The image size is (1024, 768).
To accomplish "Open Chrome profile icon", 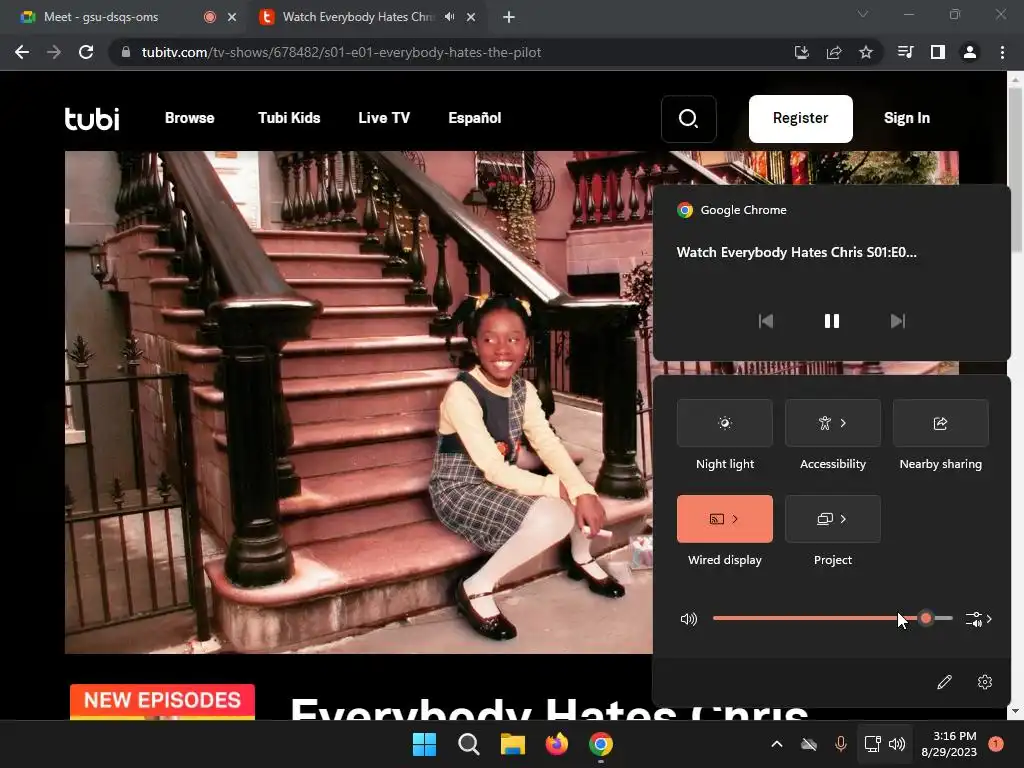I will click(x=970, y=52).
